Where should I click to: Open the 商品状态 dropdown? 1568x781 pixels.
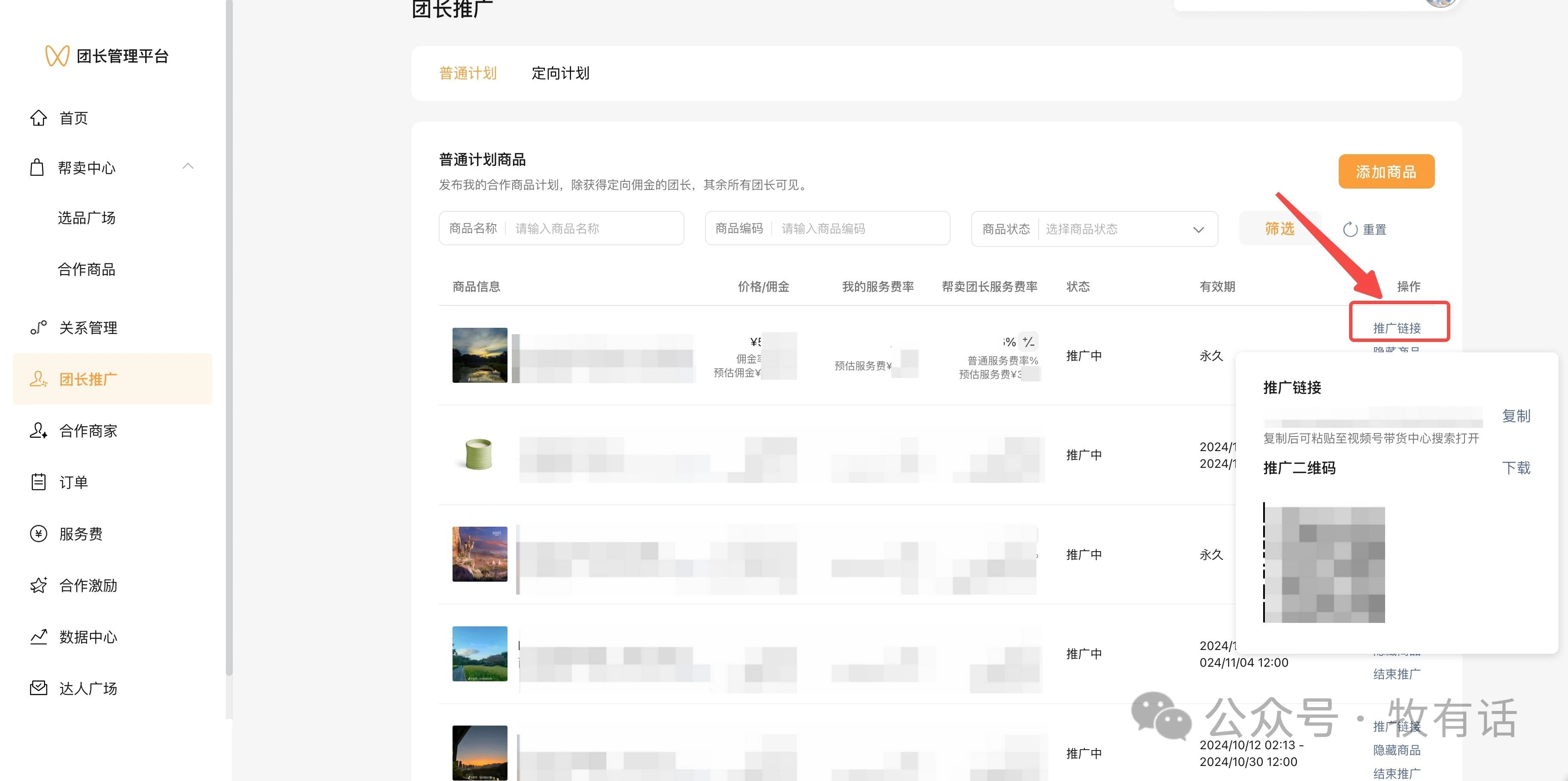coord(1094,229)
